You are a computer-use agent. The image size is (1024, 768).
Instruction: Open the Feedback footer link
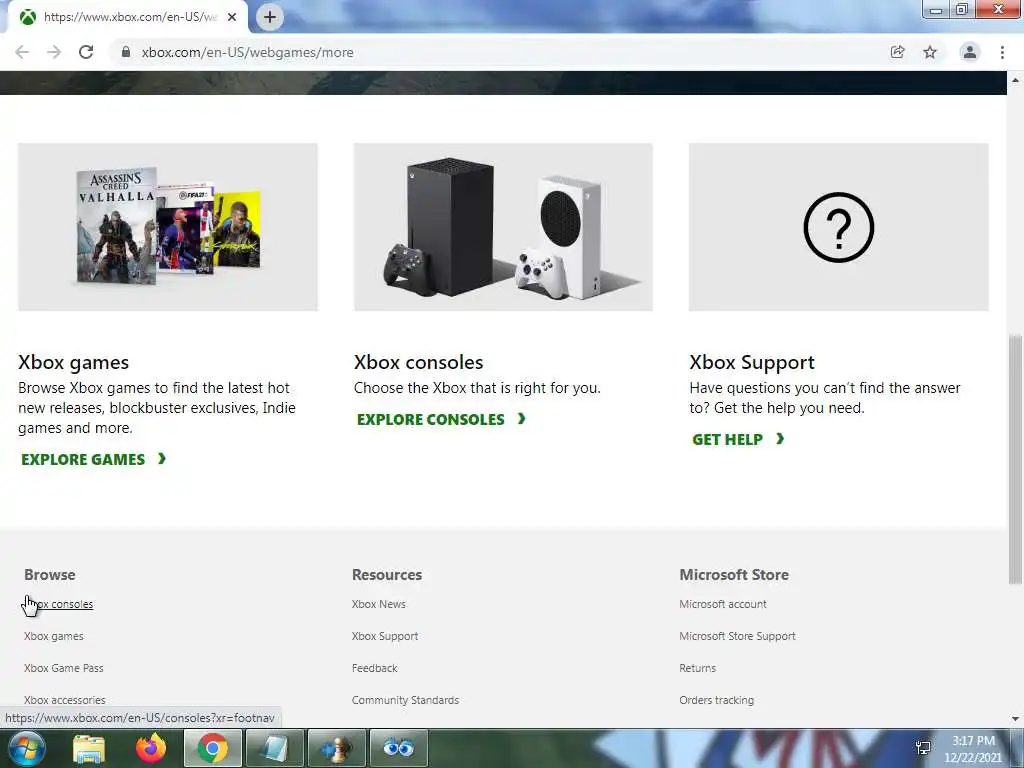tap(375, 668)
